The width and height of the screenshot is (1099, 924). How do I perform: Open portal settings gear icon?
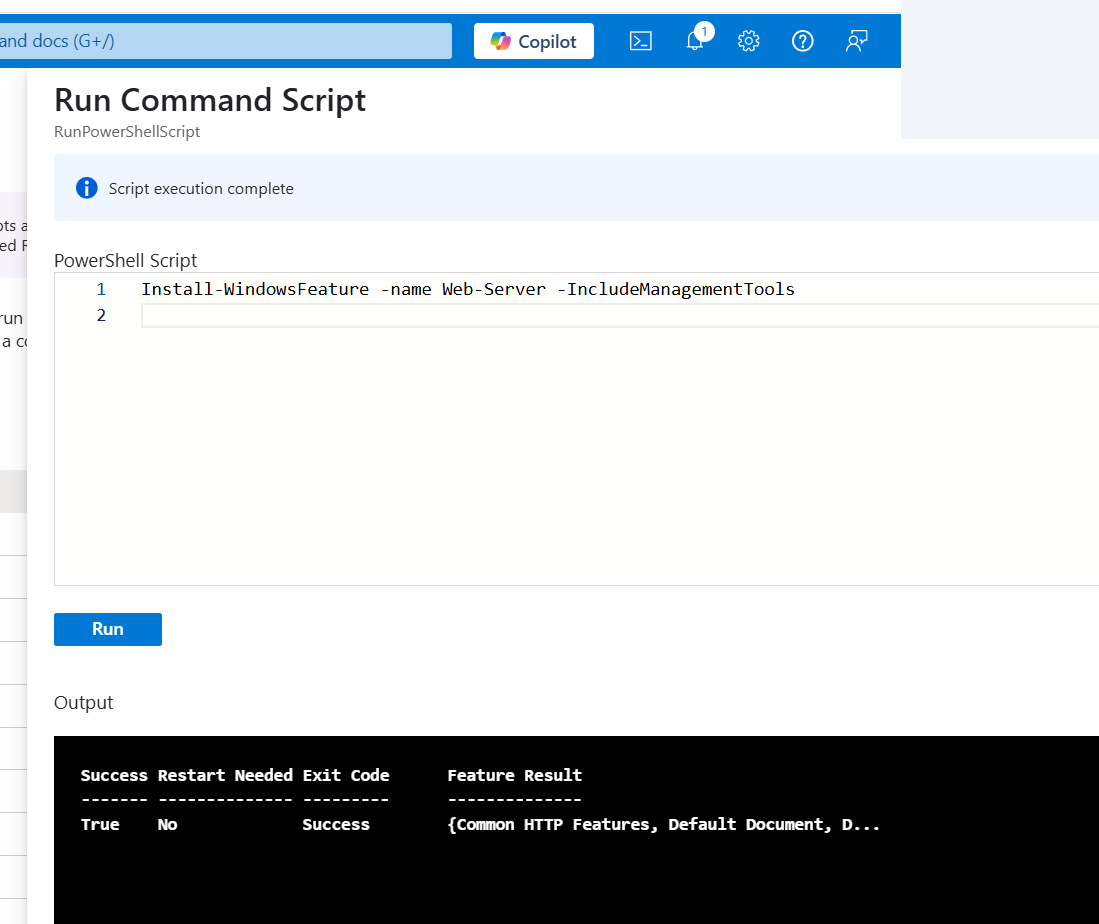(x=749, y=41)
